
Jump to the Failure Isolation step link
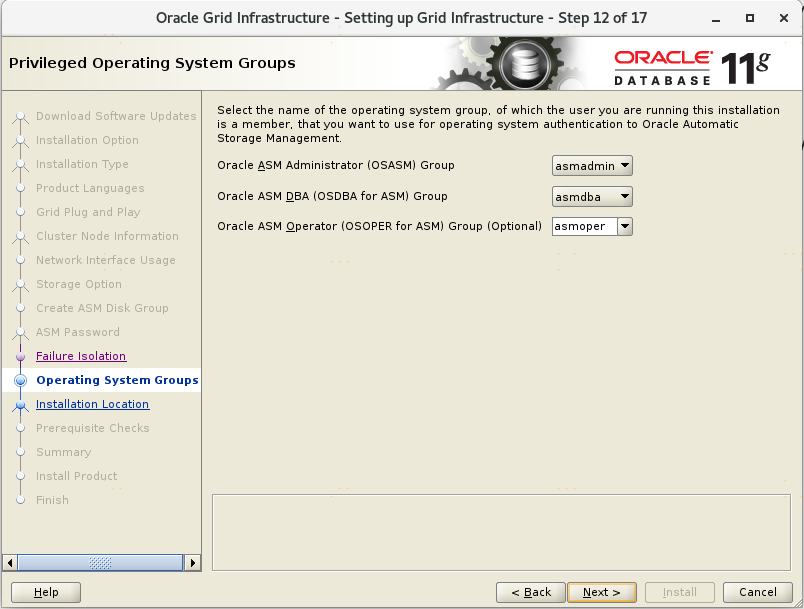click(x=81, y=356)
